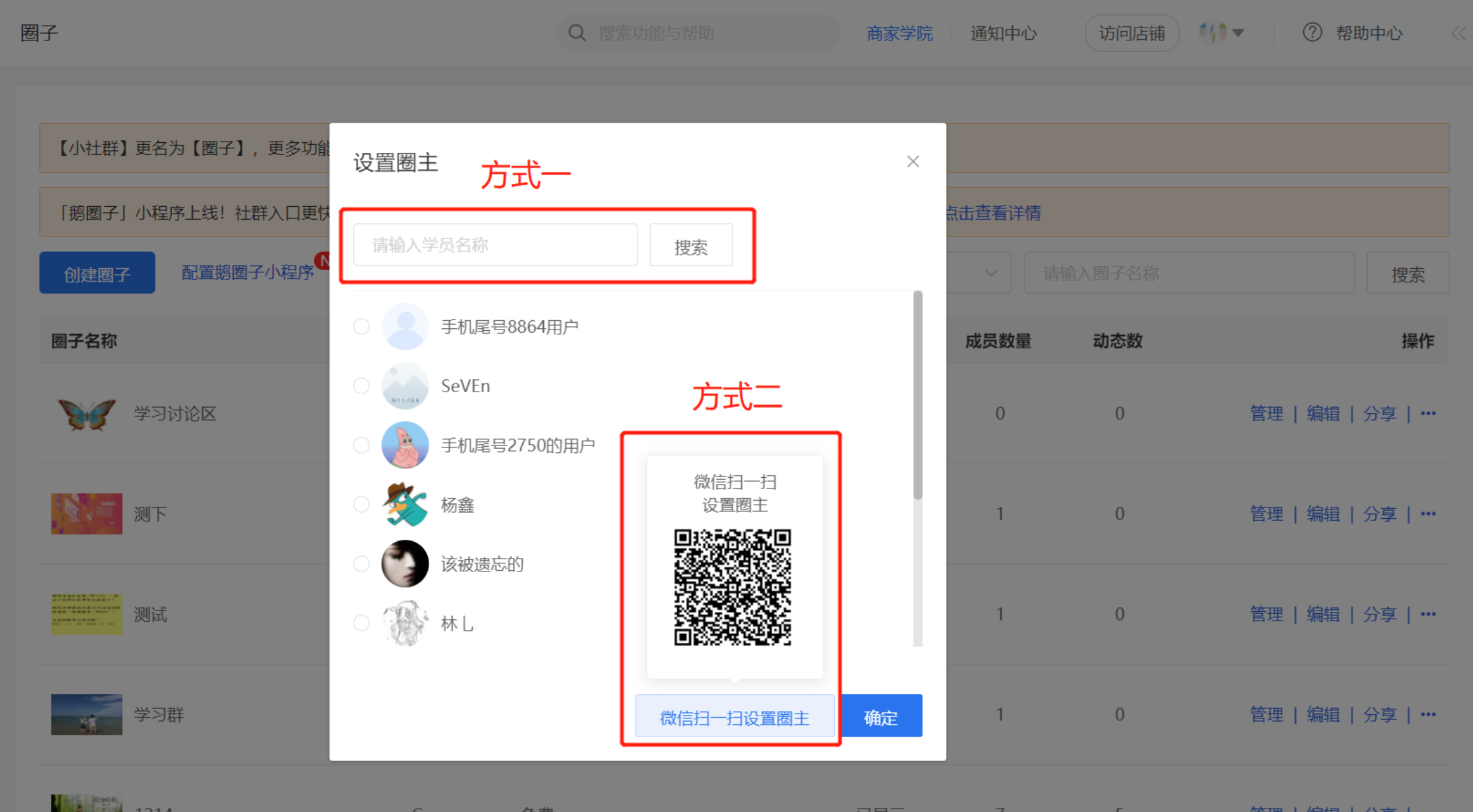Expand the account dropdown arrow in header

pos(1239,33)
